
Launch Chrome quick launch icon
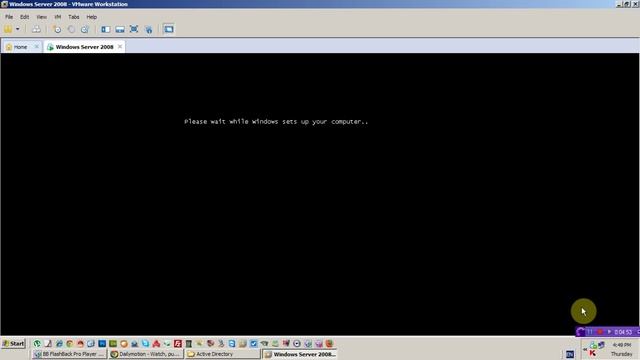[70, 344]
